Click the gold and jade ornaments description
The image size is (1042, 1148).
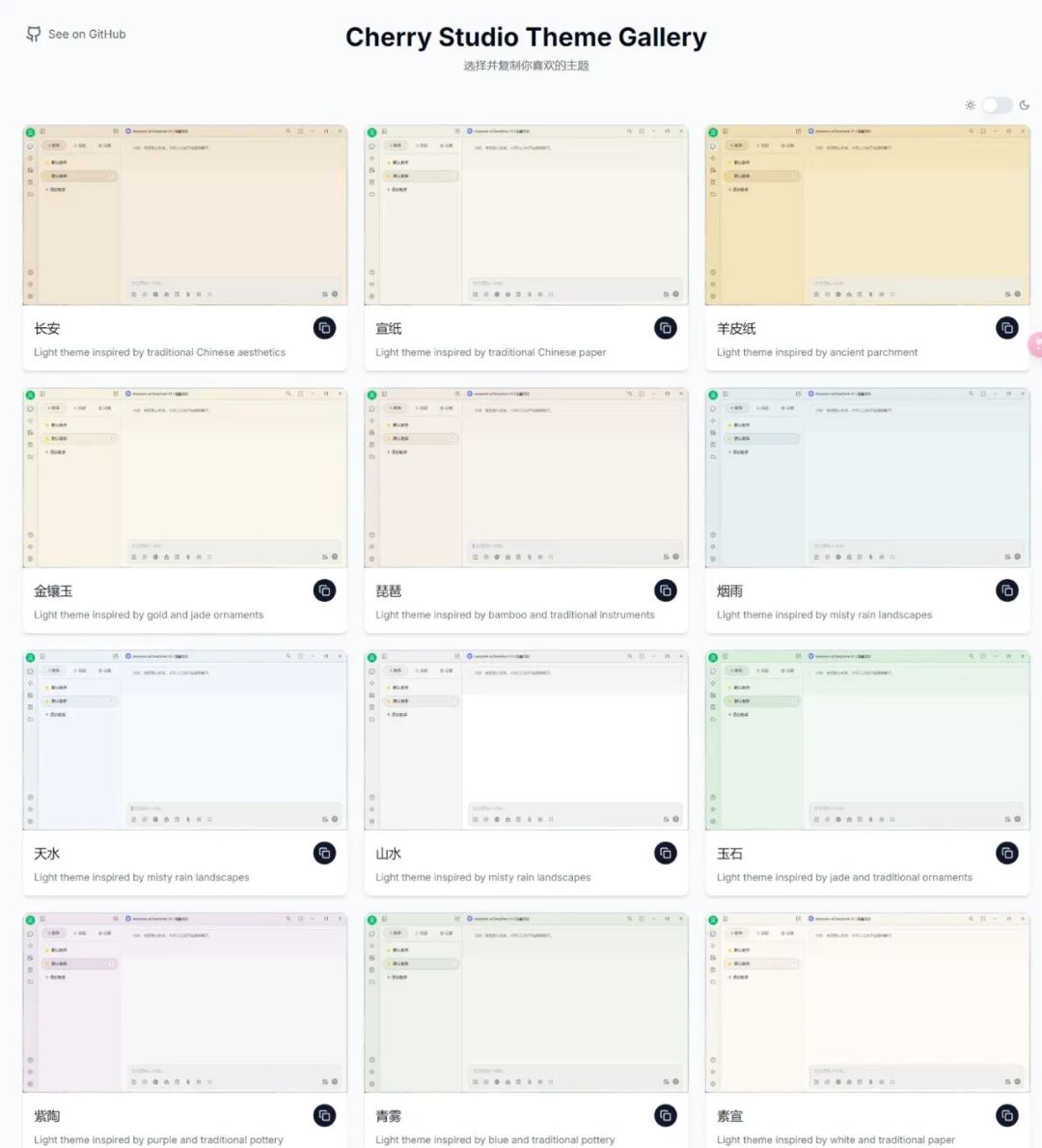[x=149, y=615]
